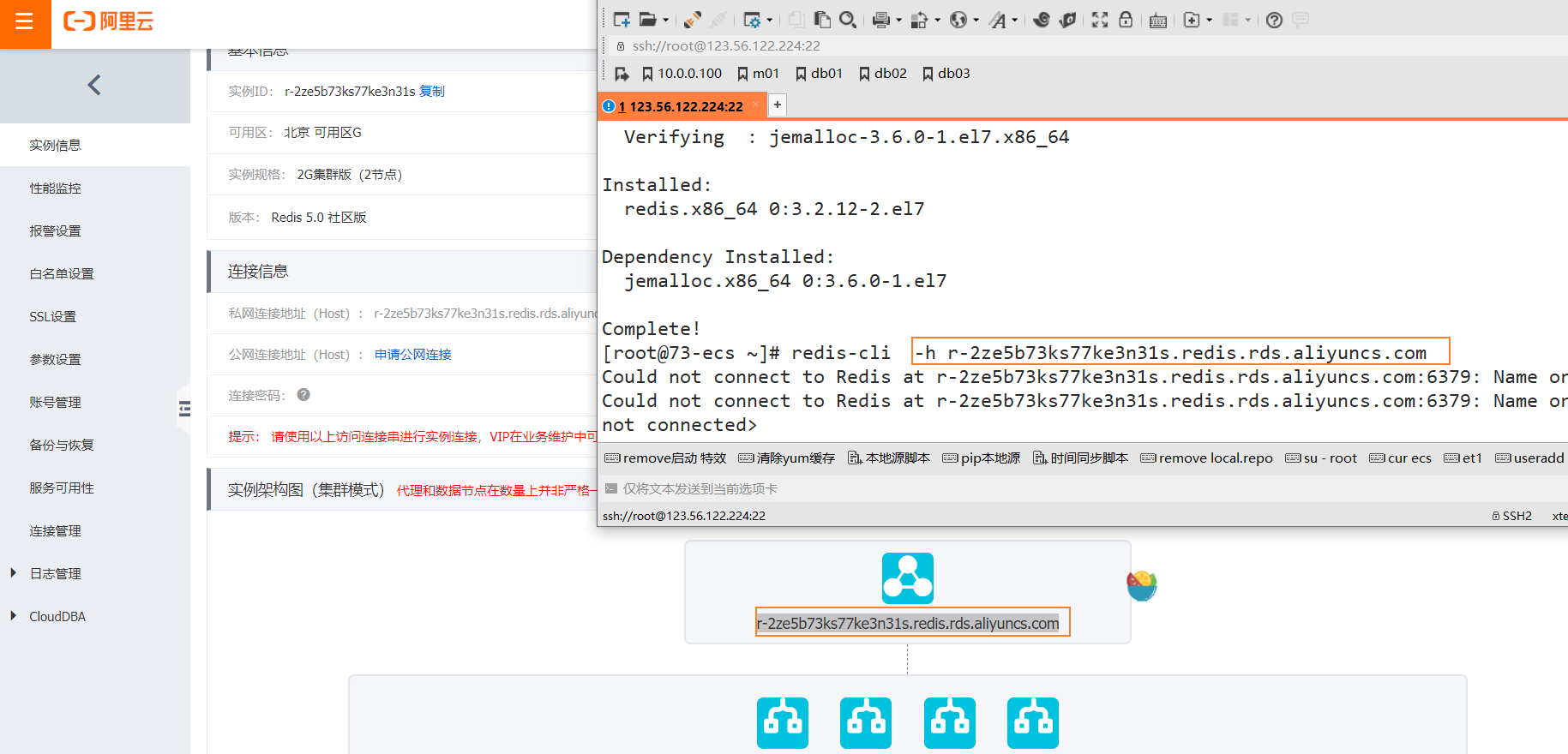Viewport: 1568px width, 754px height.
Task: Click the 申请公网连接 link
Action: [413, 354]
